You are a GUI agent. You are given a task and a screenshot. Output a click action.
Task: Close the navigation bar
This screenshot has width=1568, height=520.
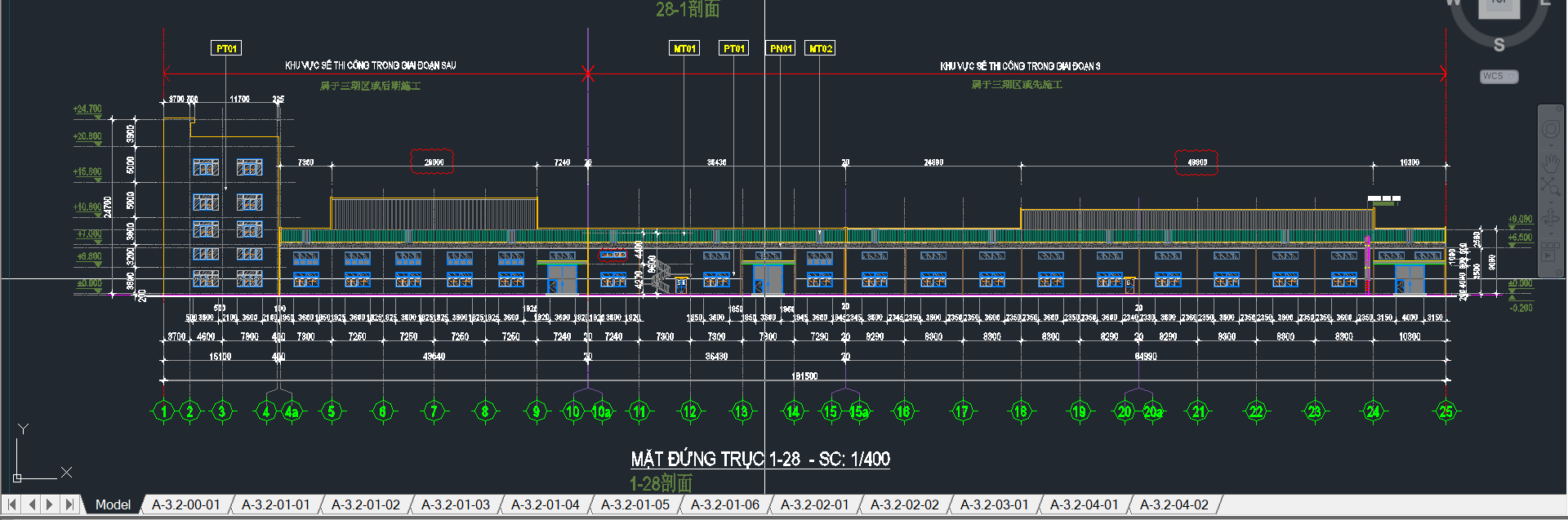[1560, 109]
